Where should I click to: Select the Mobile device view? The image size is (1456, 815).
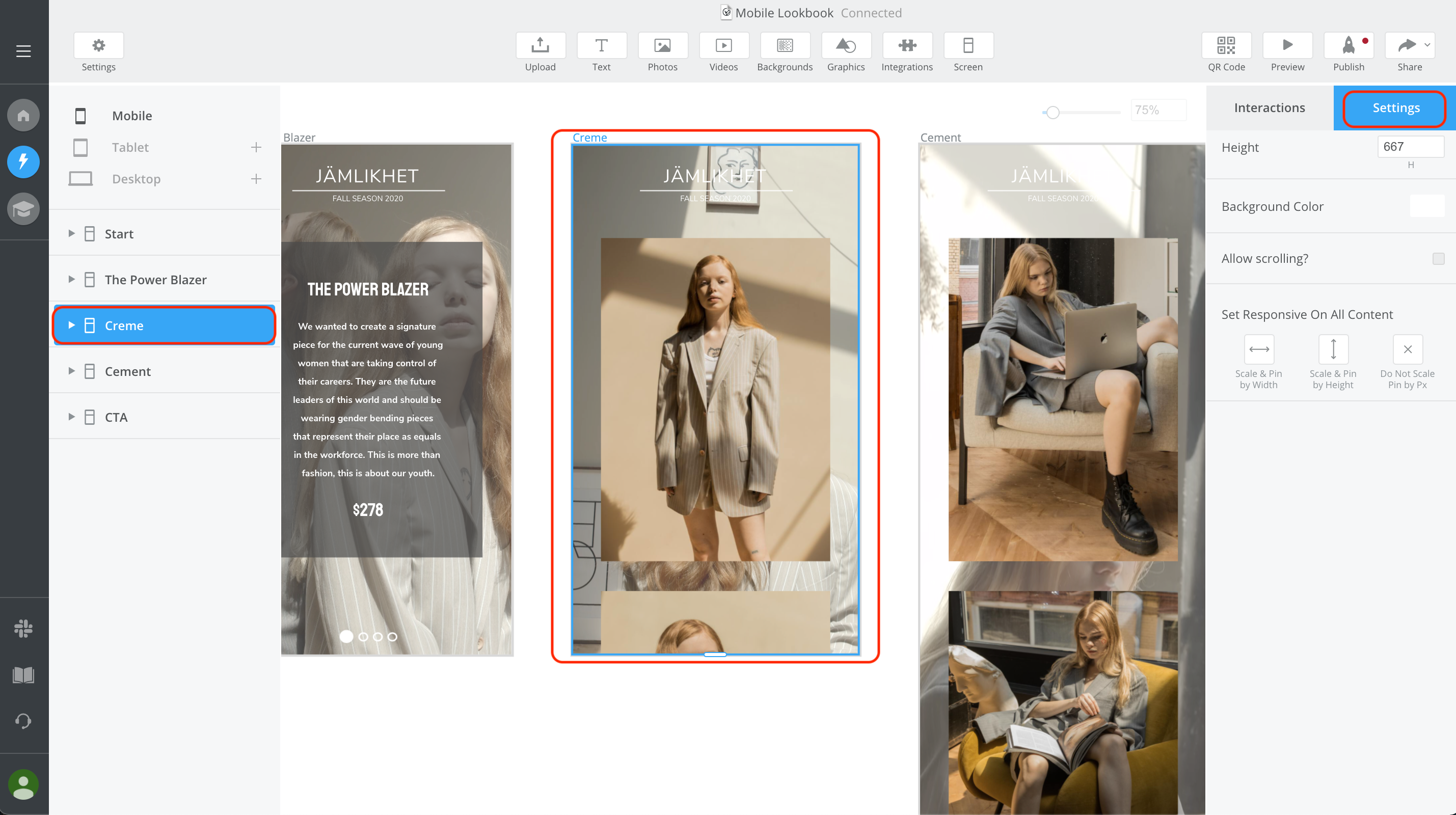pos(131,116)
